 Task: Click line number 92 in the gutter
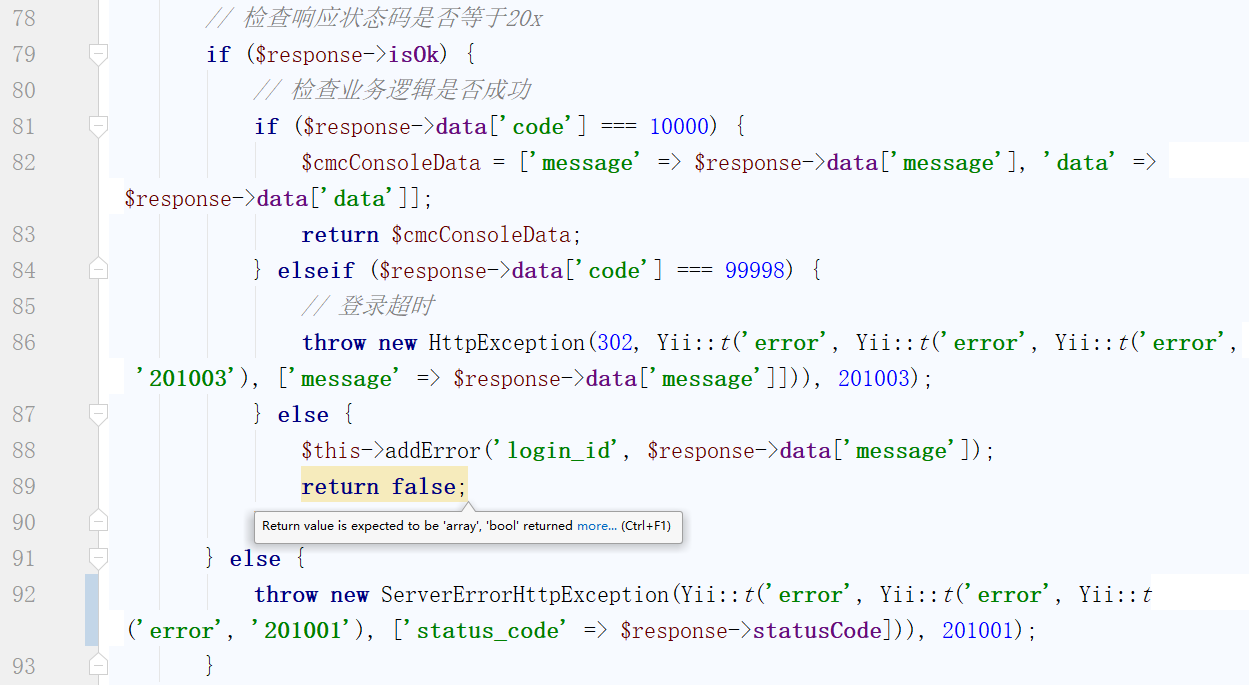click(24, 594)
